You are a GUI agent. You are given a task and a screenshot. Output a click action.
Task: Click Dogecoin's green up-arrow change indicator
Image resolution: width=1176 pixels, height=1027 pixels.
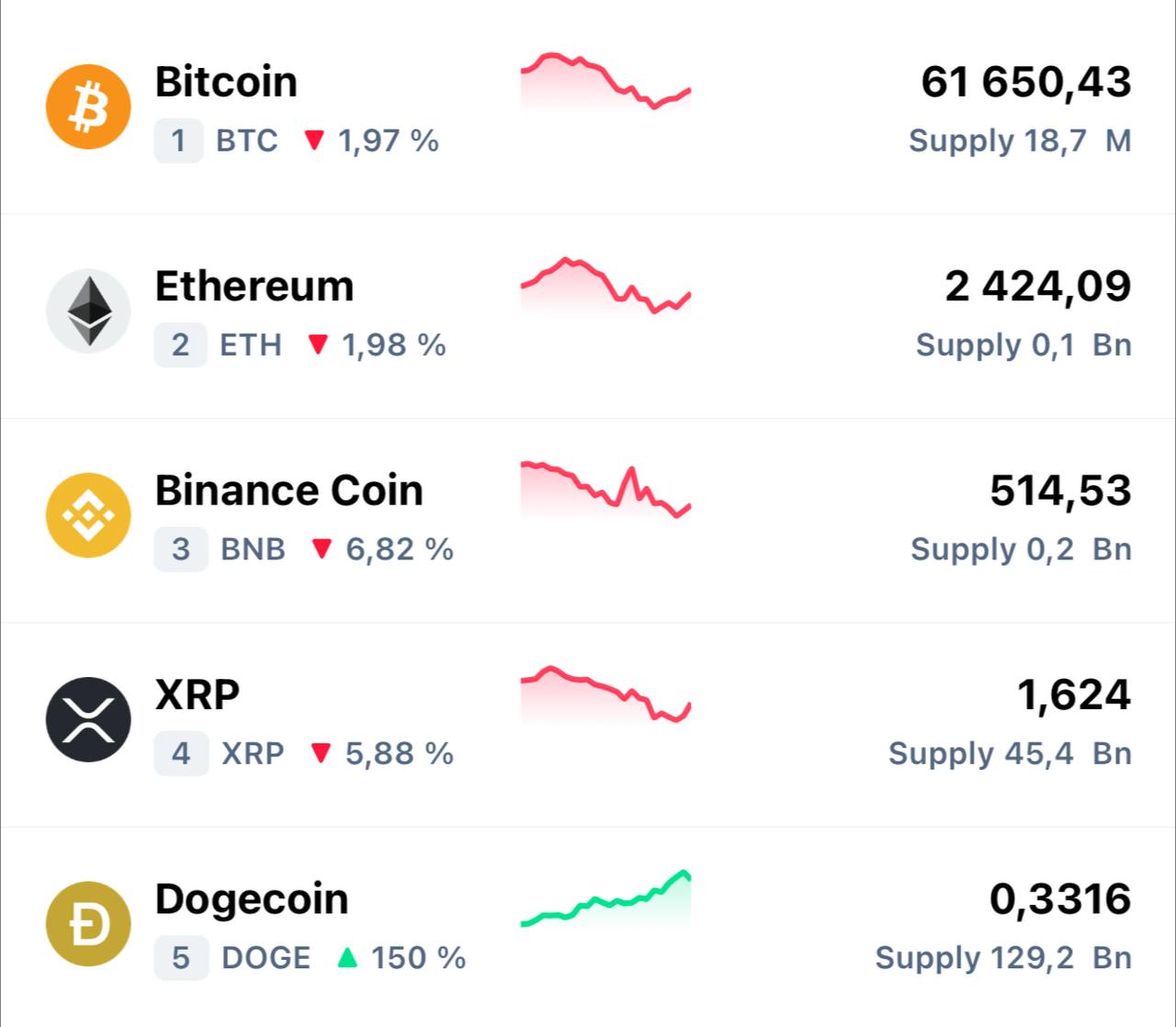pos(347,958)
